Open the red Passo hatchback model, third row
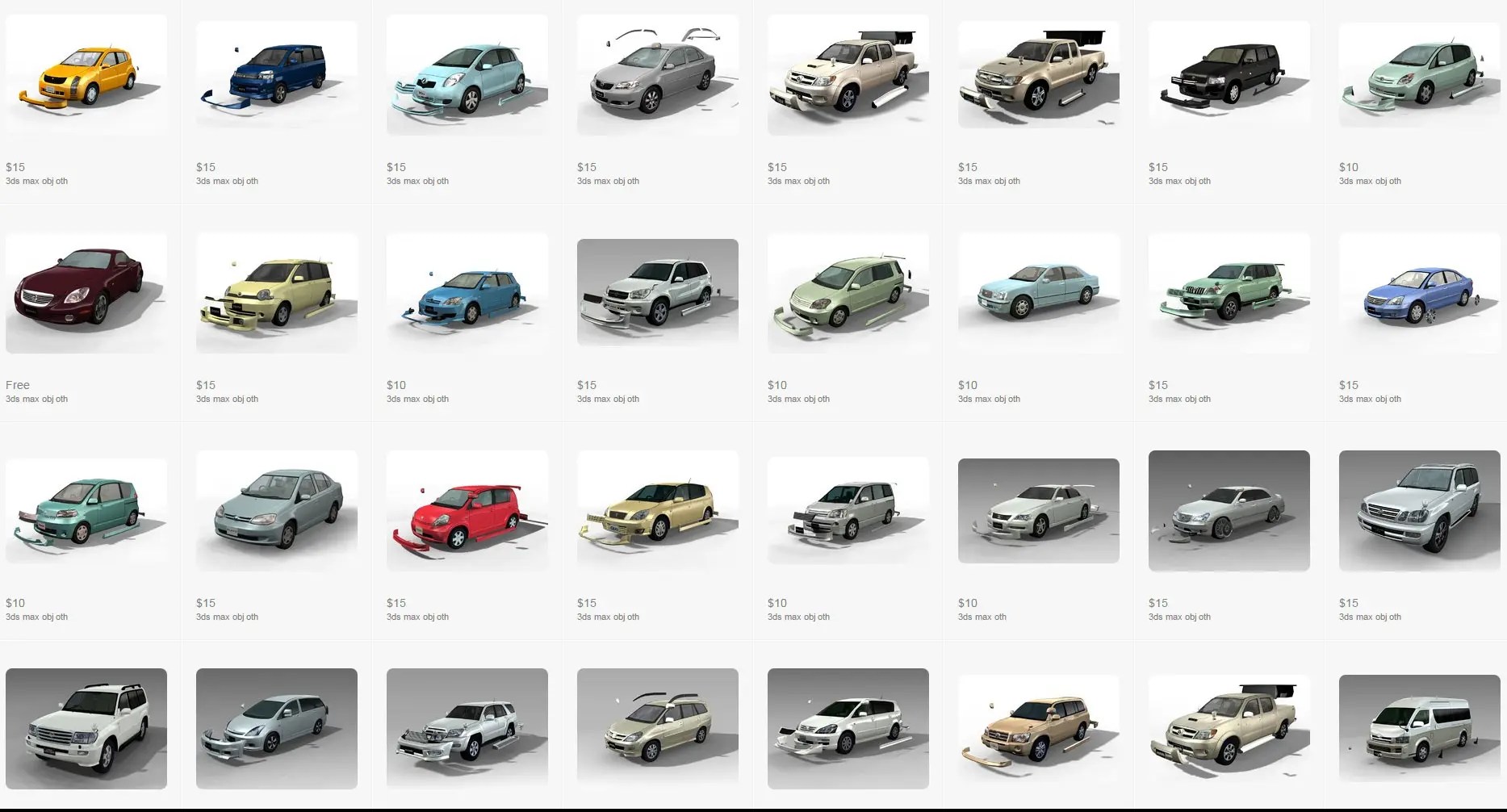The width and height of the screenshot is (1507, 812). click(467, 510)
